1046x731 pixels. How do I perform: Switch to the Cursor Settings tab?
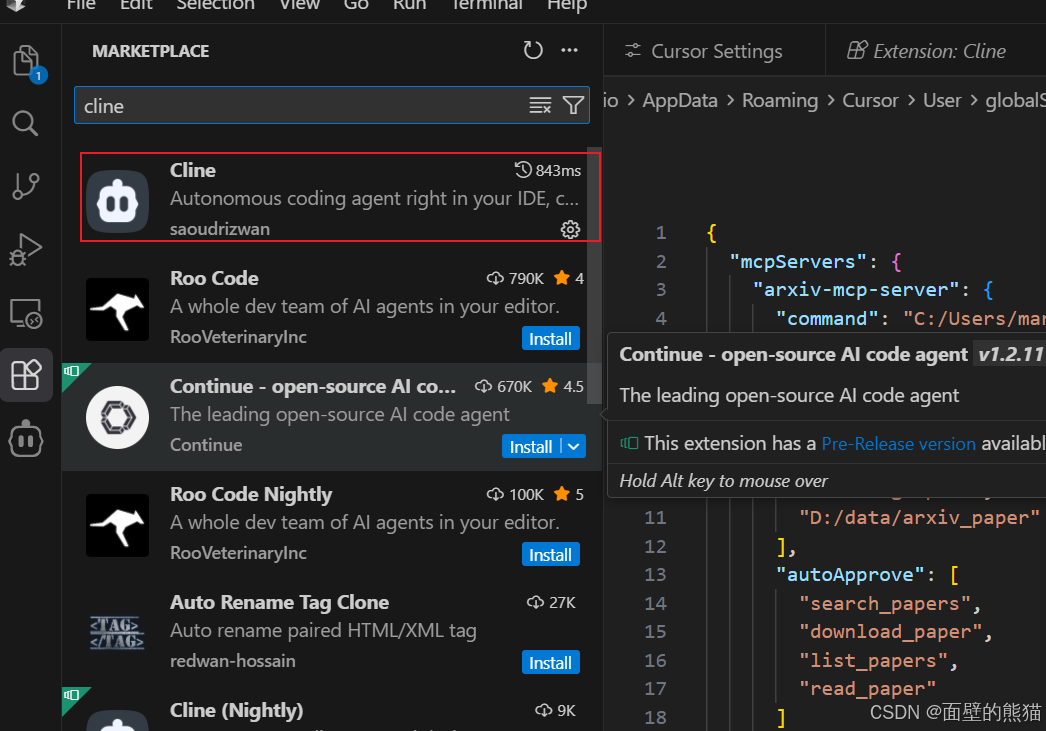[714, 51]
